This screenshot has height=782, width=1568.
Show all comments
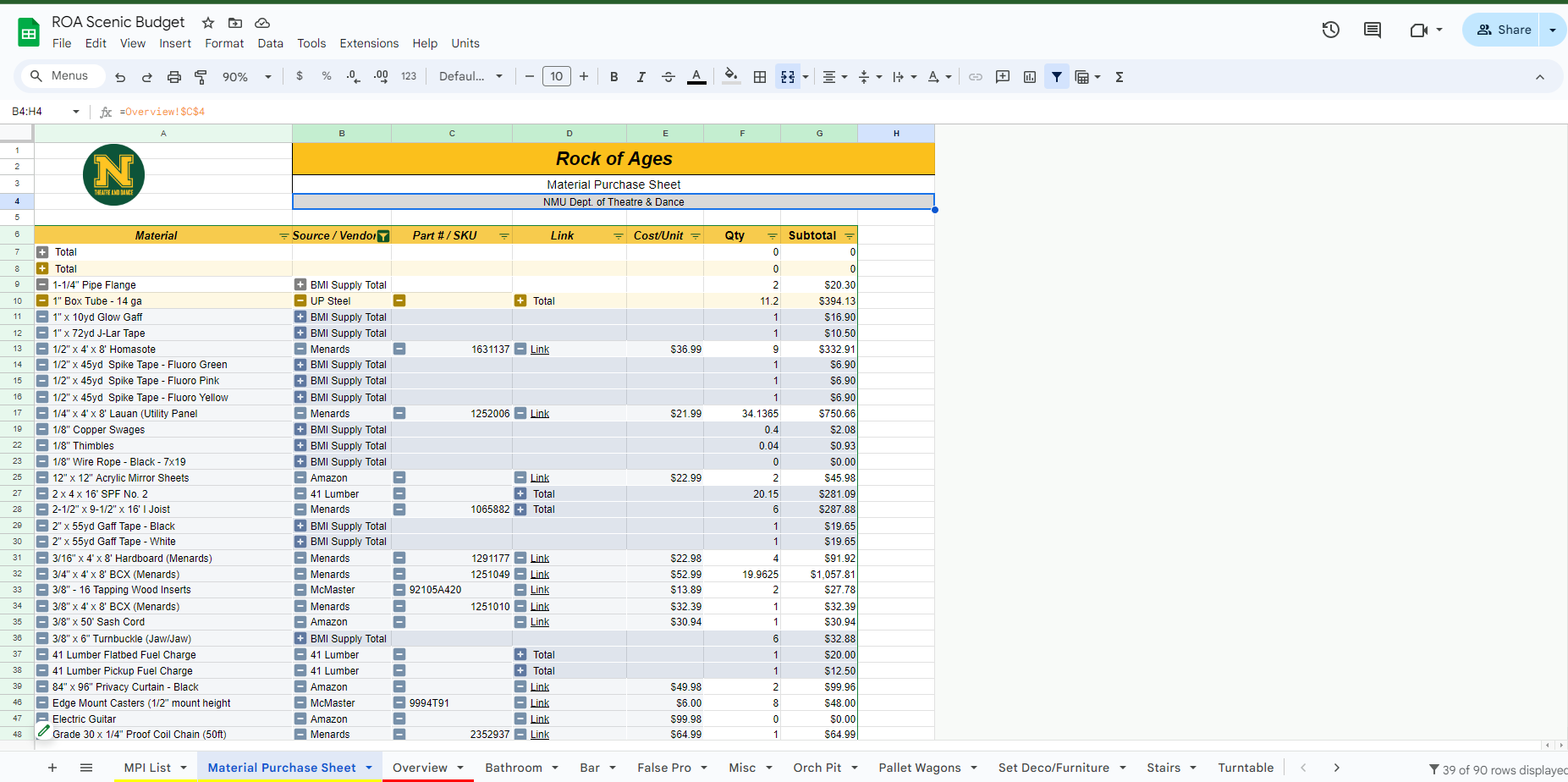pos(1373,30)
